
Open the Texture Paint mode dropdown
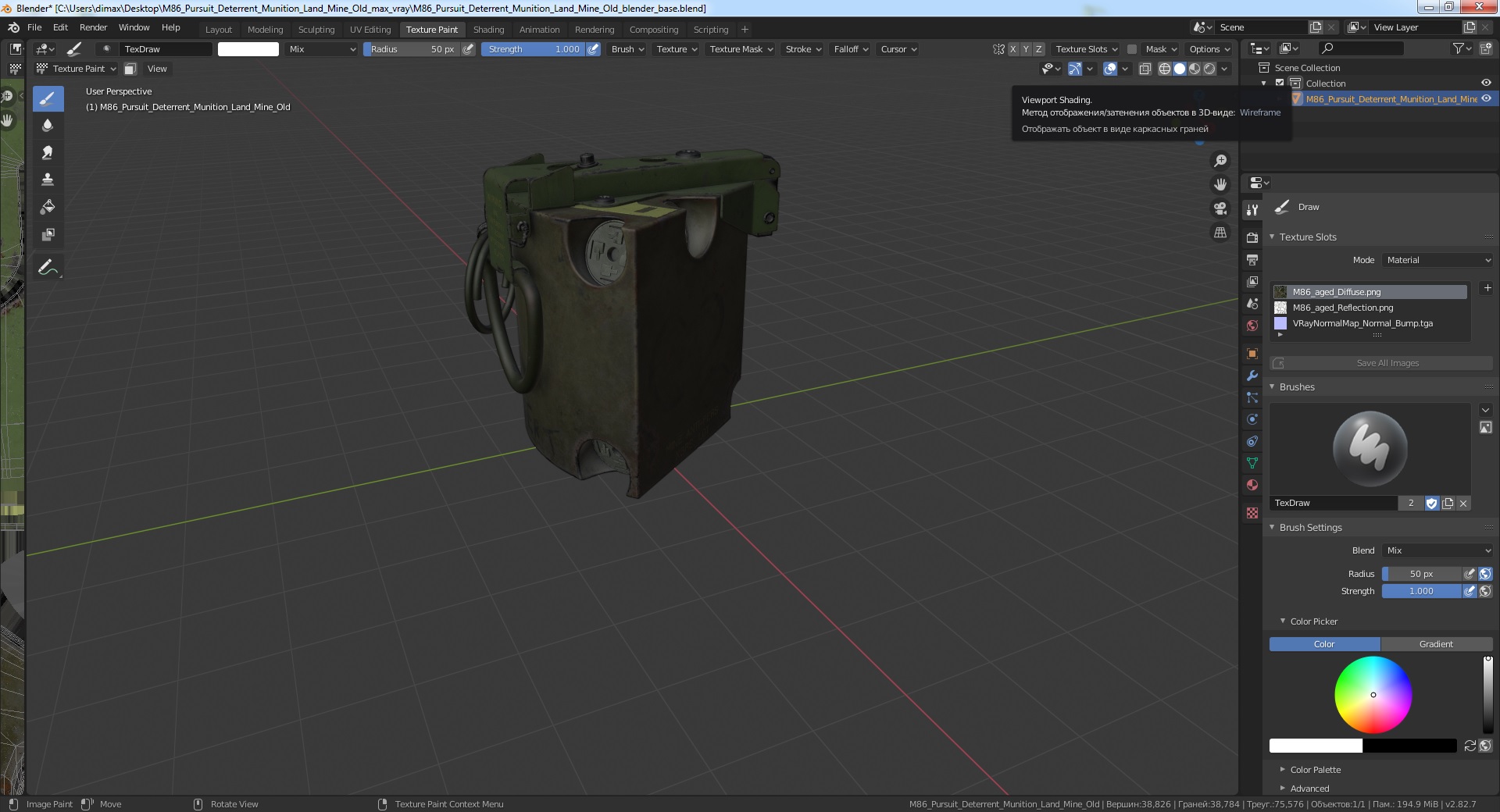coord(76,69)
